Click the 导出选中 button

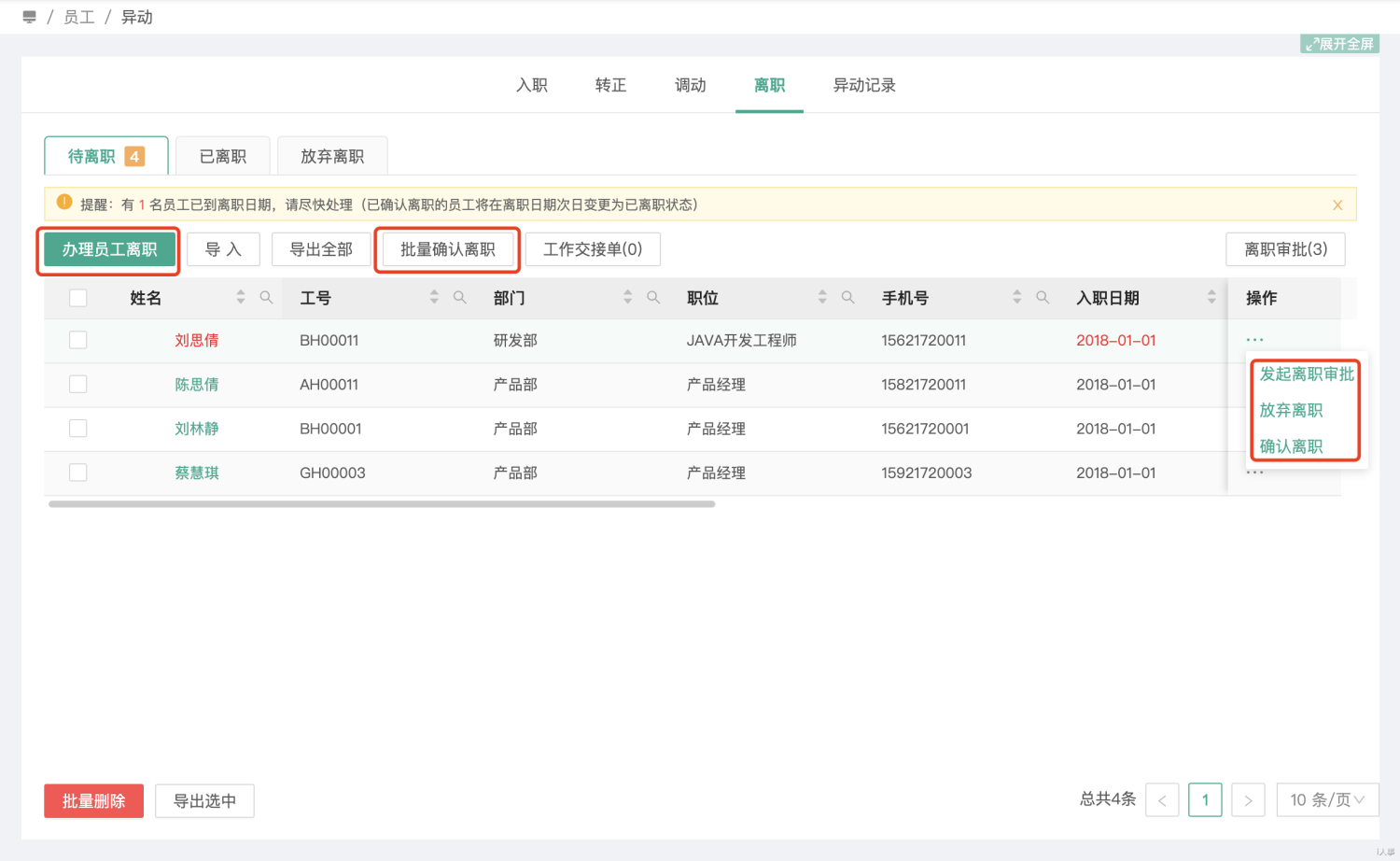click(x=204, y=801)
